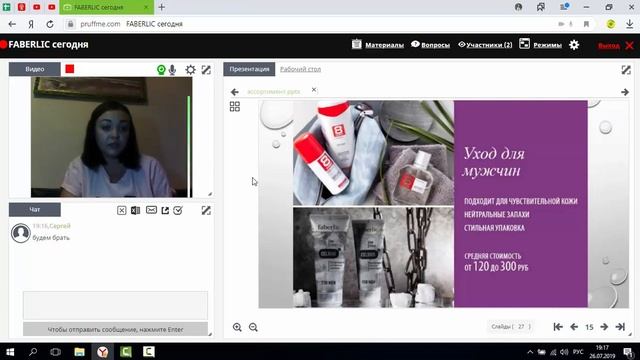
Task: Expand the video panel to fullscreen
Action: pos(206,70)
